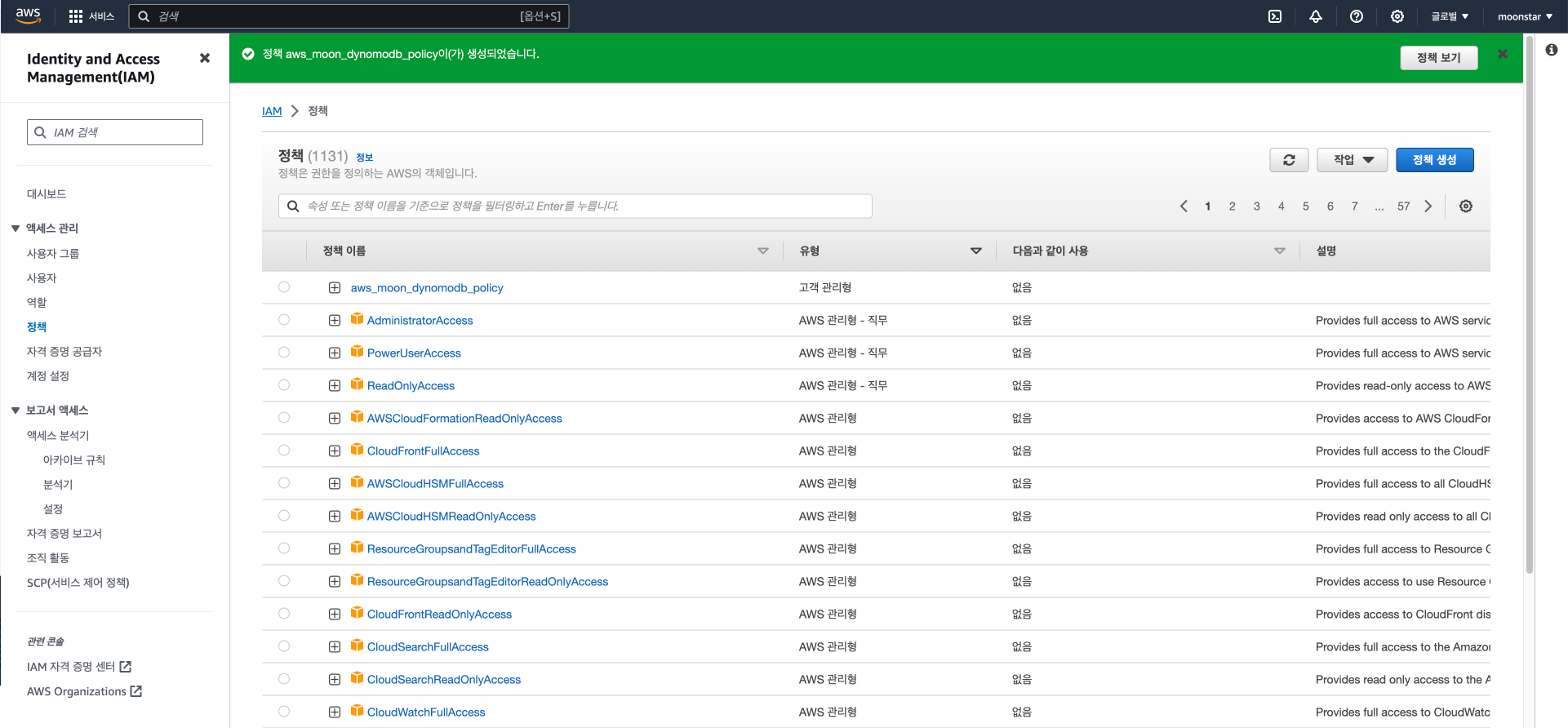Select the aws_moon_dynomodb_policy radio button
This screenshot has width=1568, height=728.
tap(284, 287)
